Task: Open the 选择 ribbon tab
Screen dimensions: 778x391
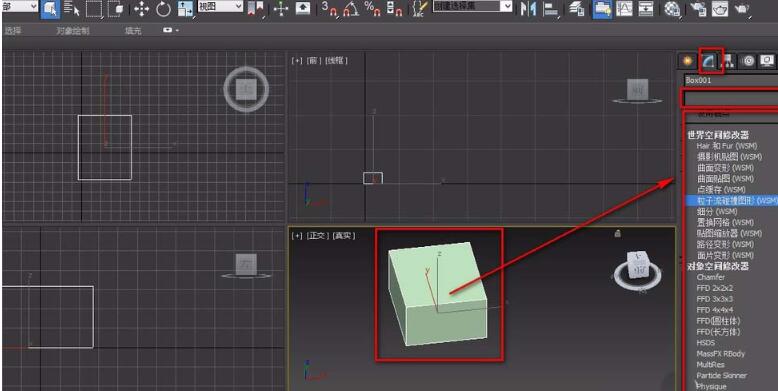Action: tap(12, 31)
